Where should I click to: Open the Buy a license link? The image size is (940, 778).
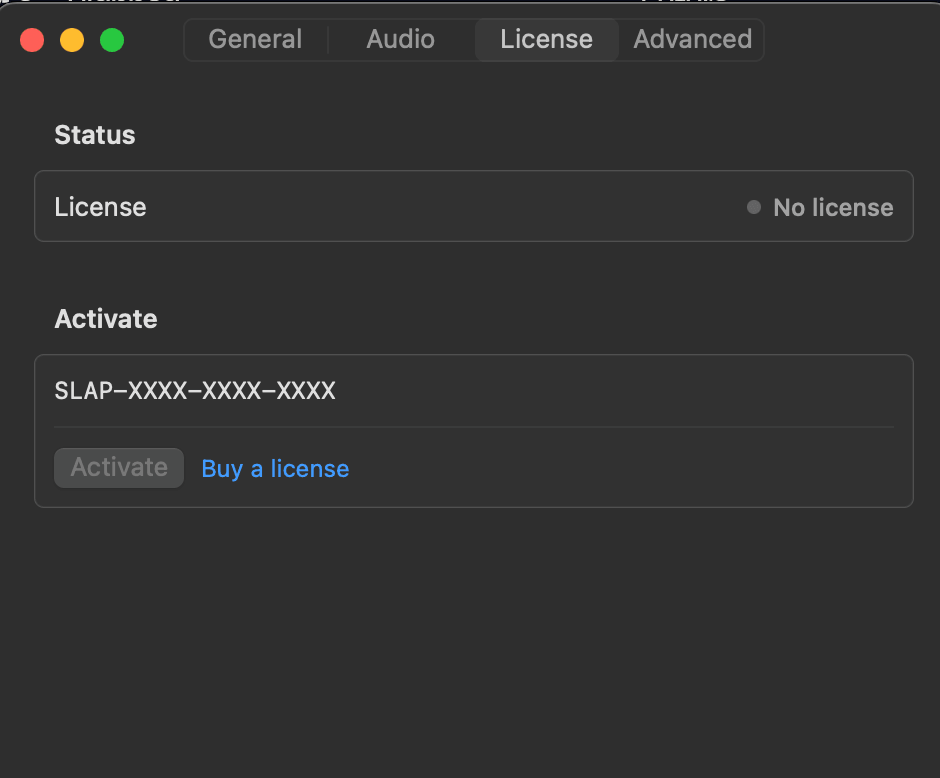274,468
